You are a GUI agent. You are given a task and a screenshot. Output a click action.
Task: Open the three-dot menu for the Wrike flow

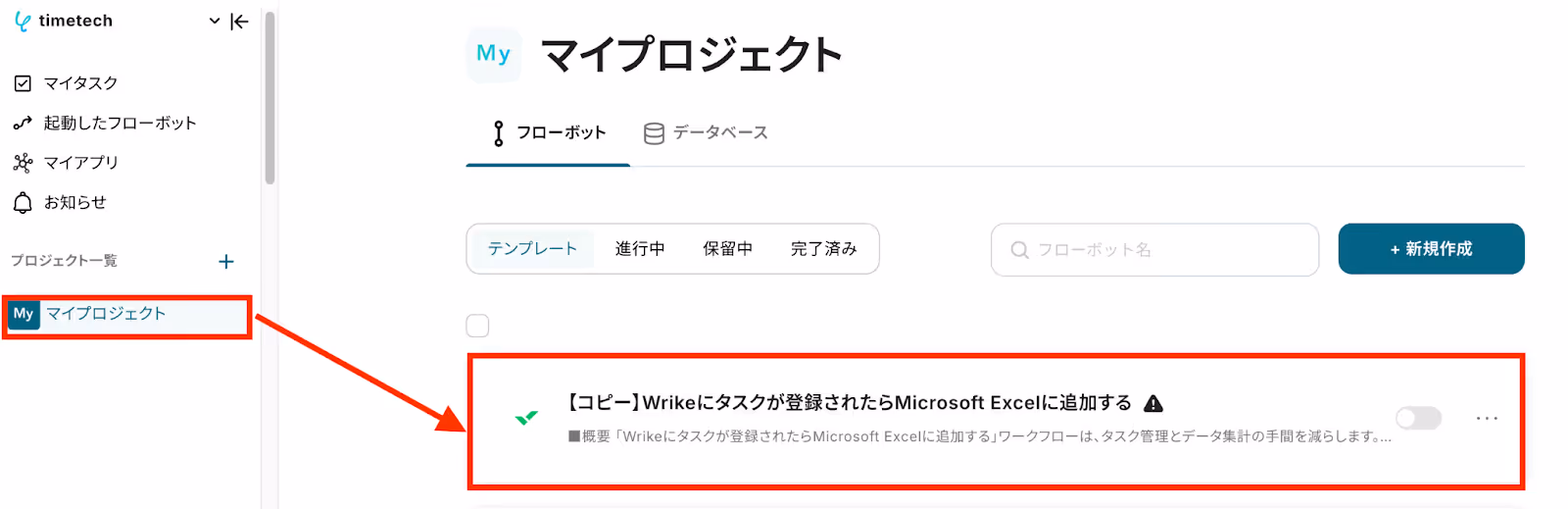tap(1487, 419)
